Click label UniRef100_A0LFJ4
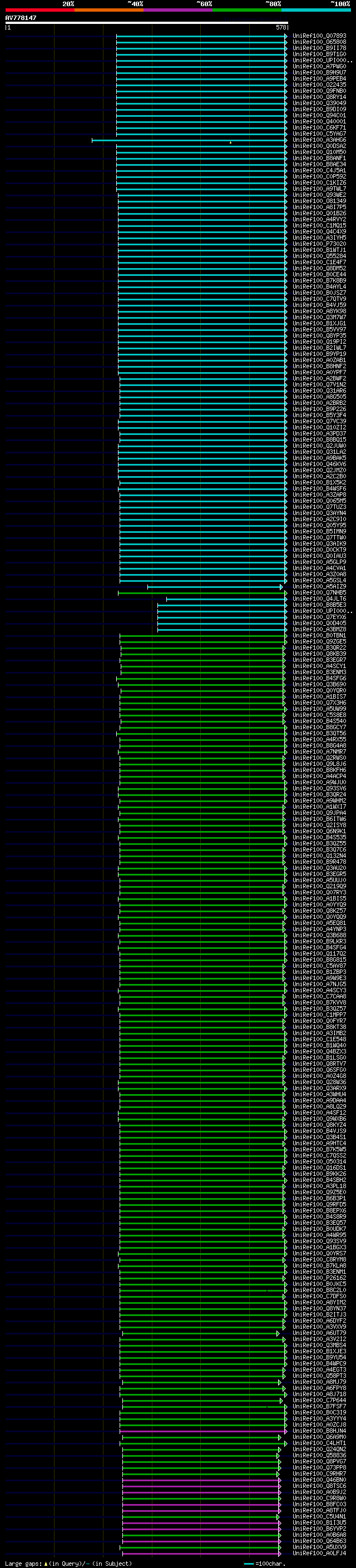The height and width of the screenshot is (1568, 356). (x=319, y=1553)
